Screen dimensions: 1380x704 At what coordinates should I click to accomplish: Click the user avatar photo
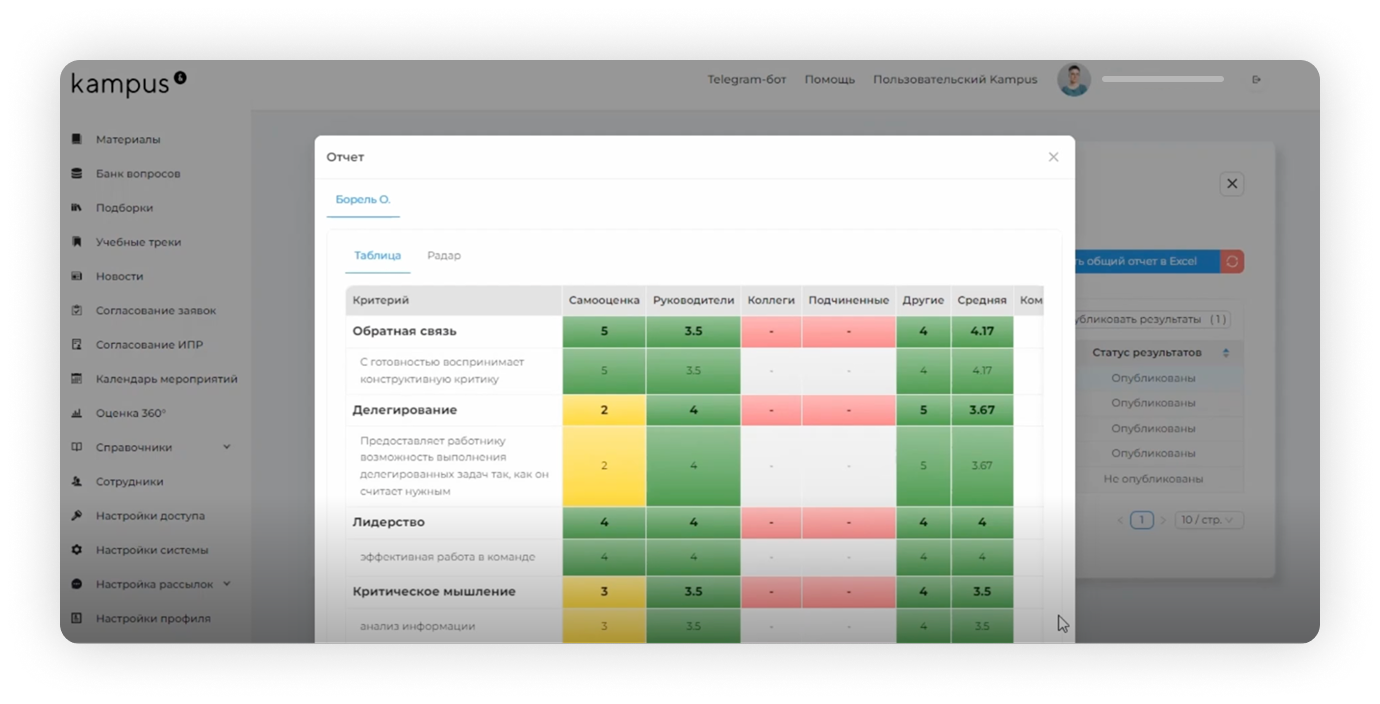tap(1074, 80)
